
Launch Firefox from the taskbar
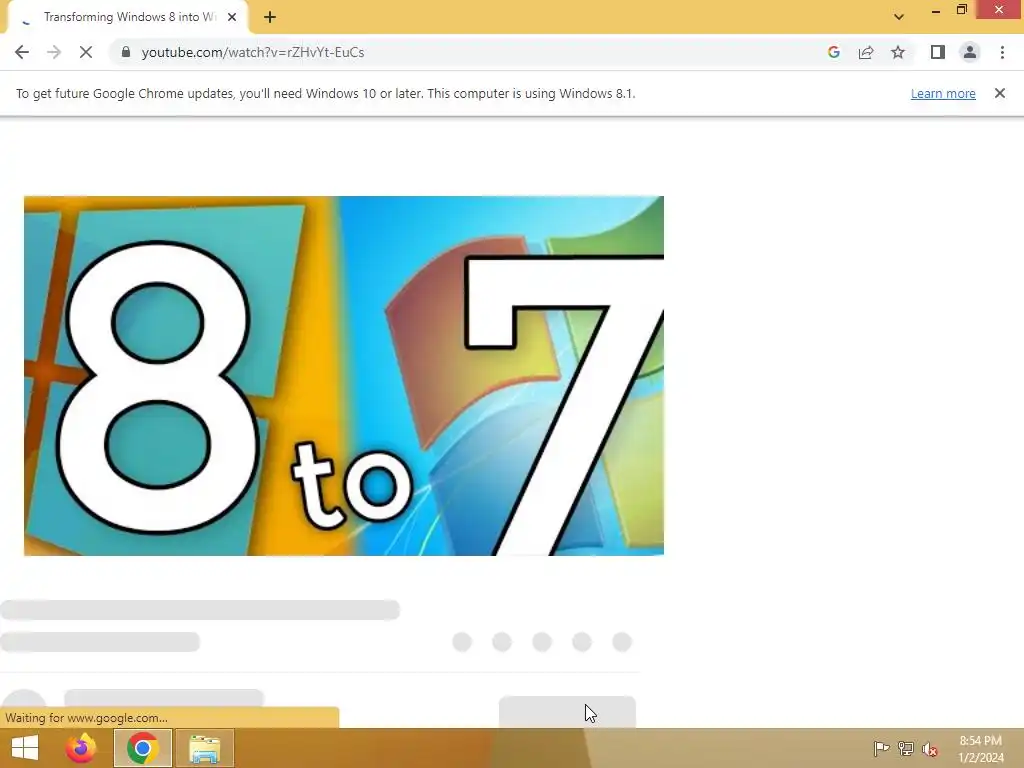[x=81, y=748]
